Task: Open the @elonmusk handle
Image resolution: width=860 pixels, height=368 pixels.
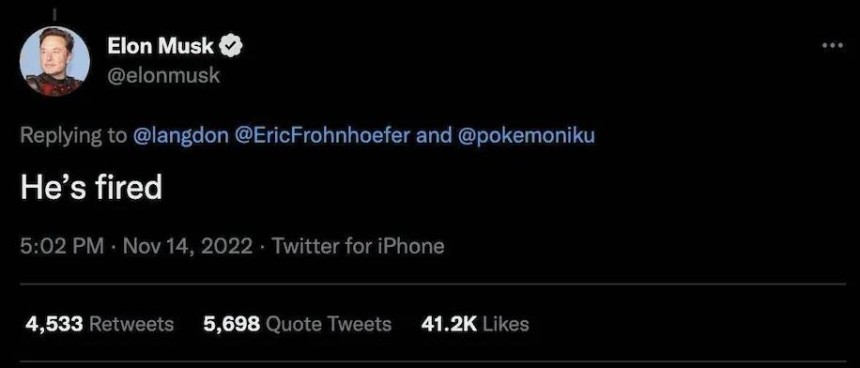Action: tap(163, 75)
